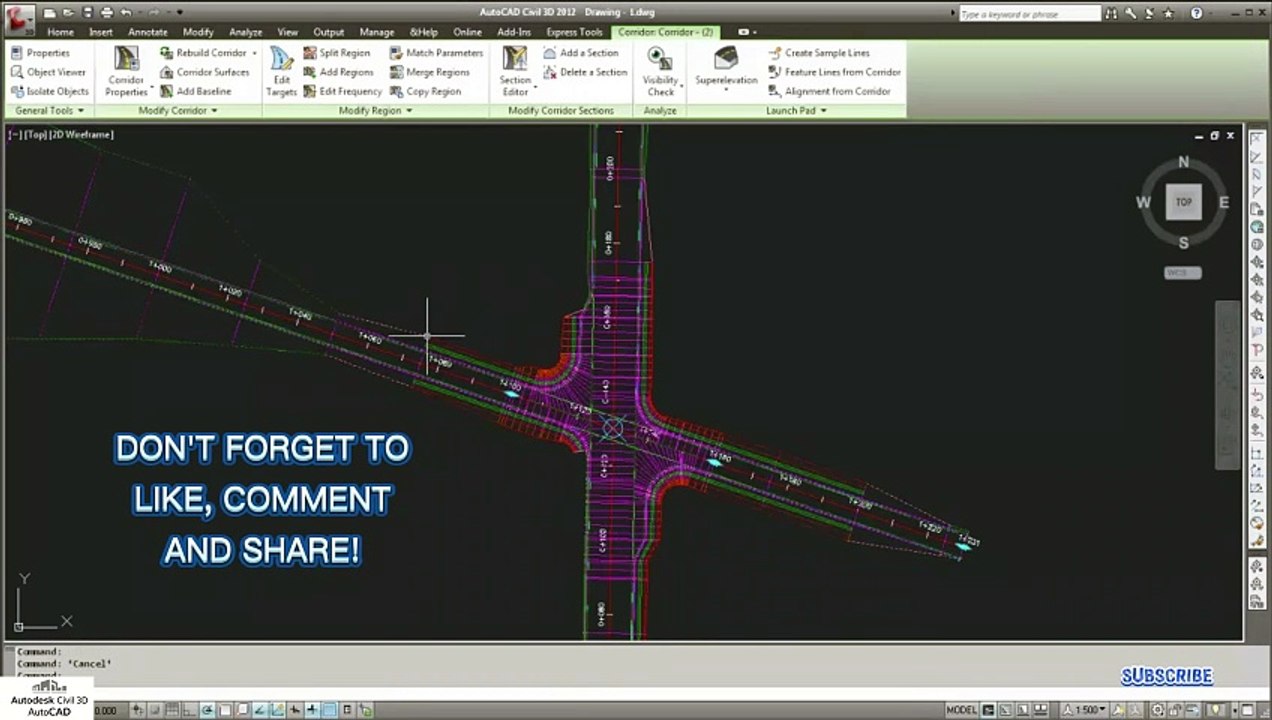Select Isolate Objects tool

(x=50, y=91)
